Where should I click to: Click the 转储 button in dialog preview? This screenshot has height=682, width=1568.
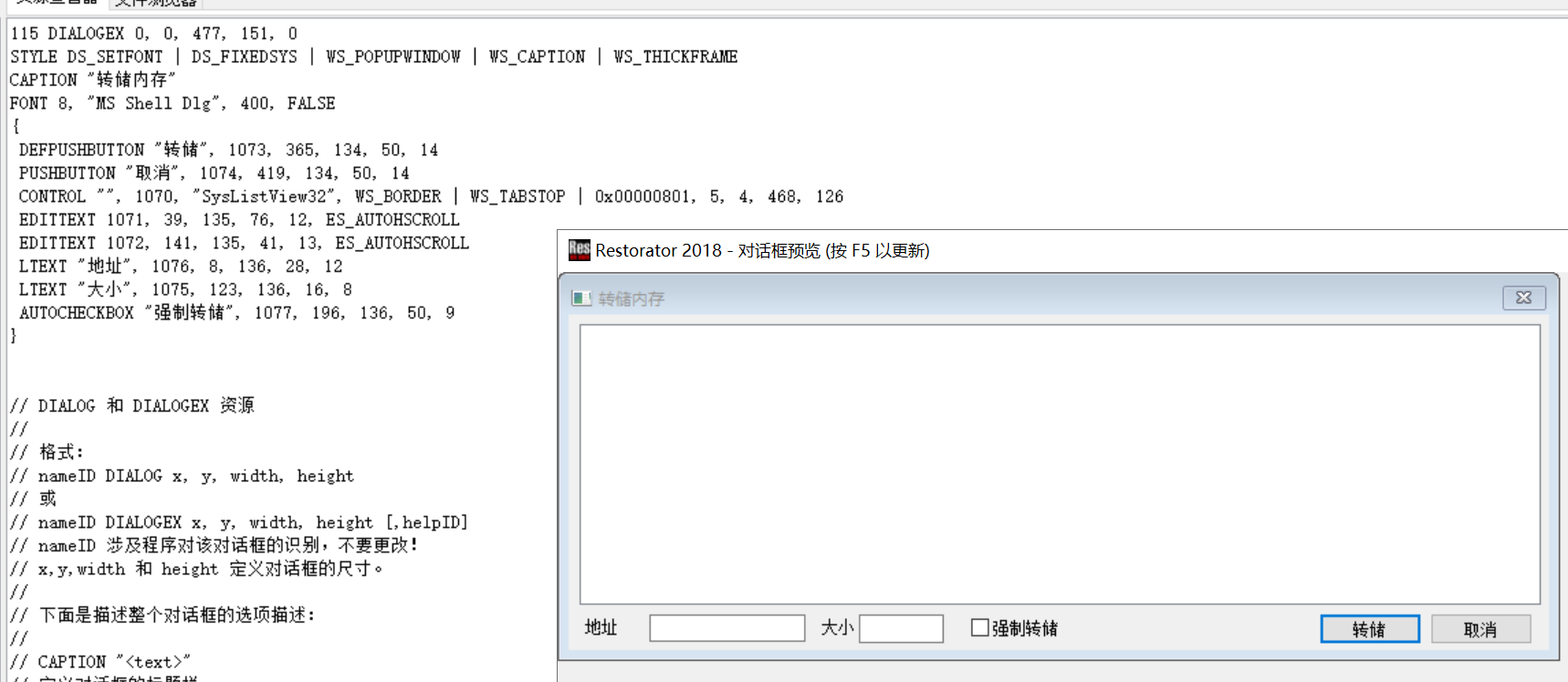[1369, 629]
